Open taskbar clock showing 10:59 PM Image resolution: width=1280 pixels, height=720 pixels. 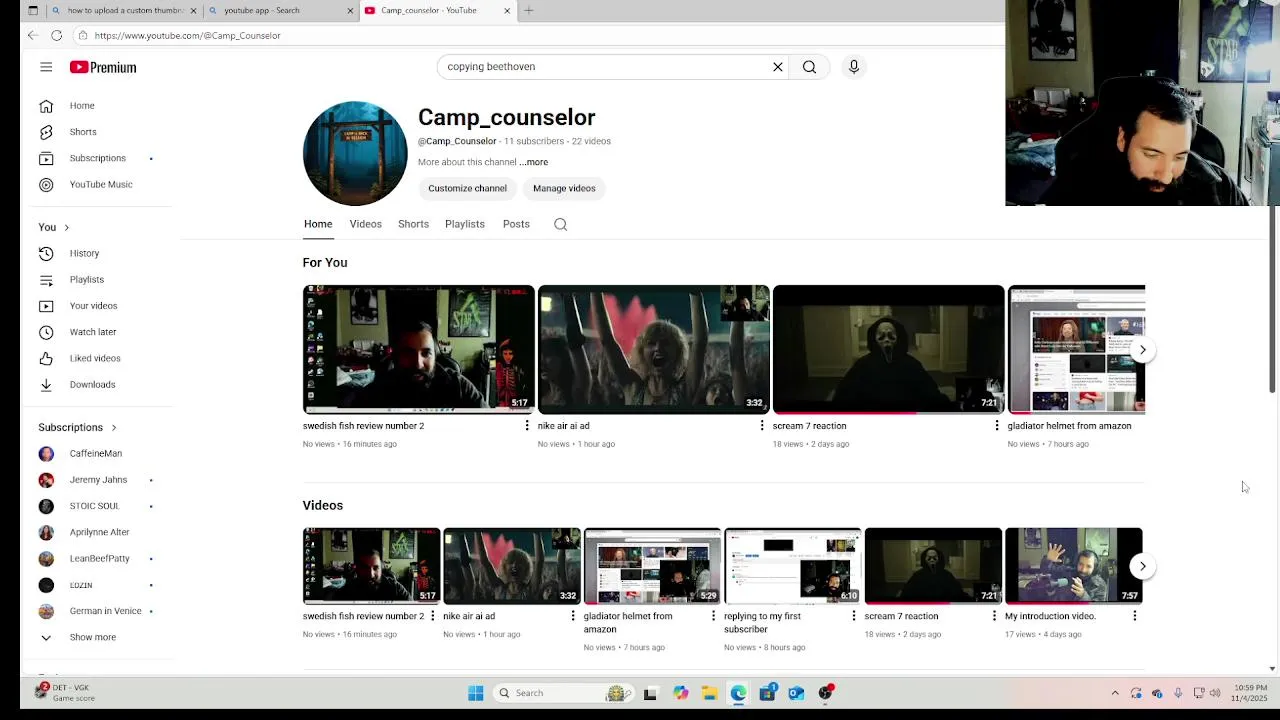coord(1250,693)
